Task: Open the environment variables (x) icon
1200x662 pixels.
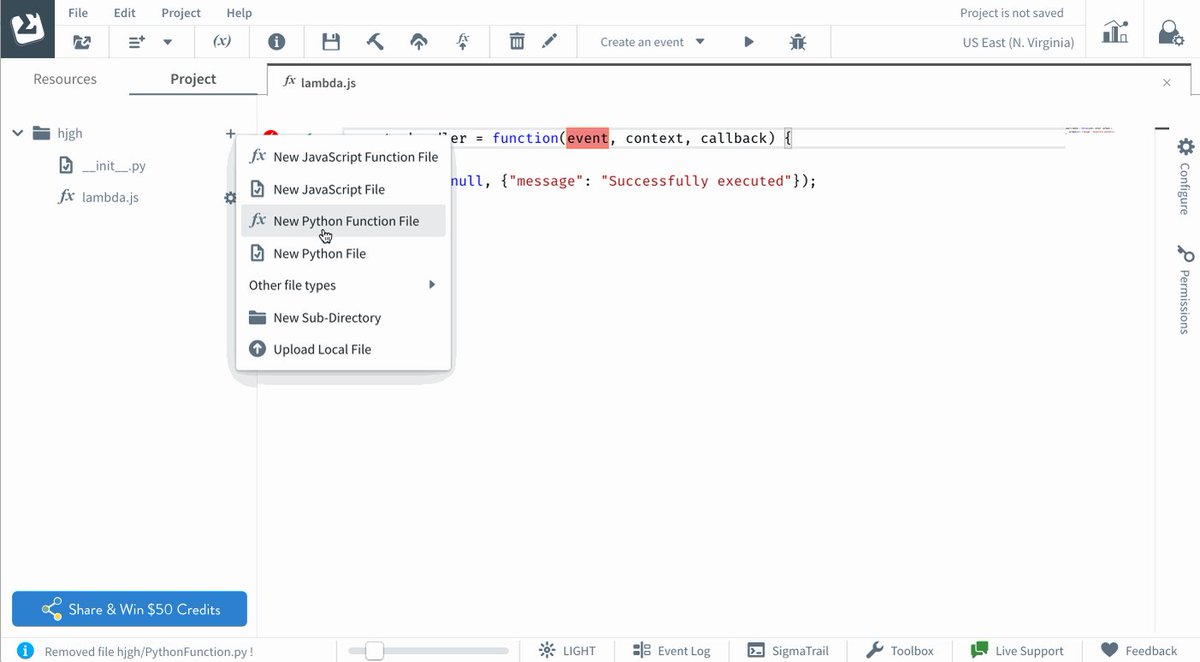Action: point(222,42)
